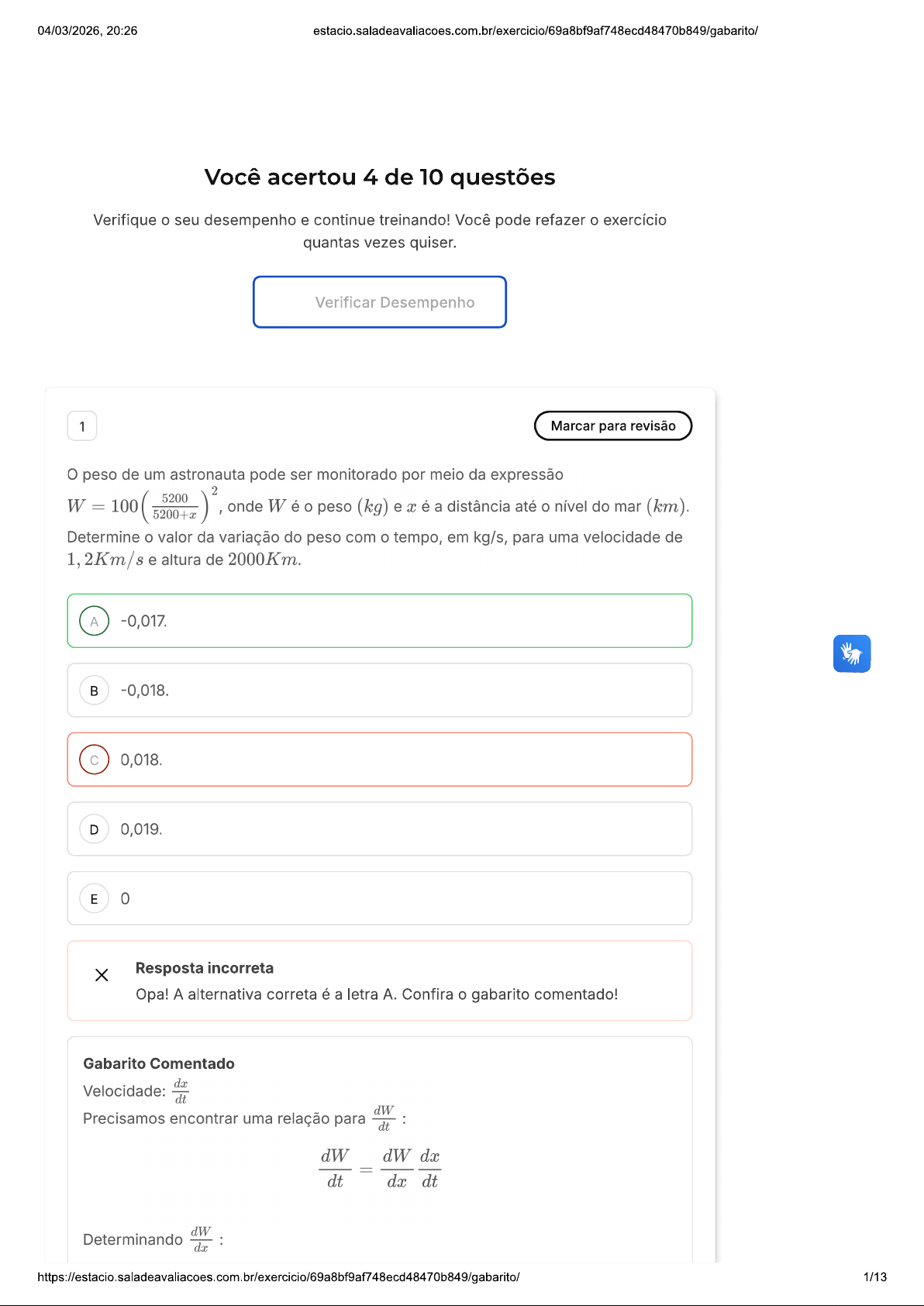Click the answer text -0,018
This screenshot has width=924, height=1306.
coord(144,691)
